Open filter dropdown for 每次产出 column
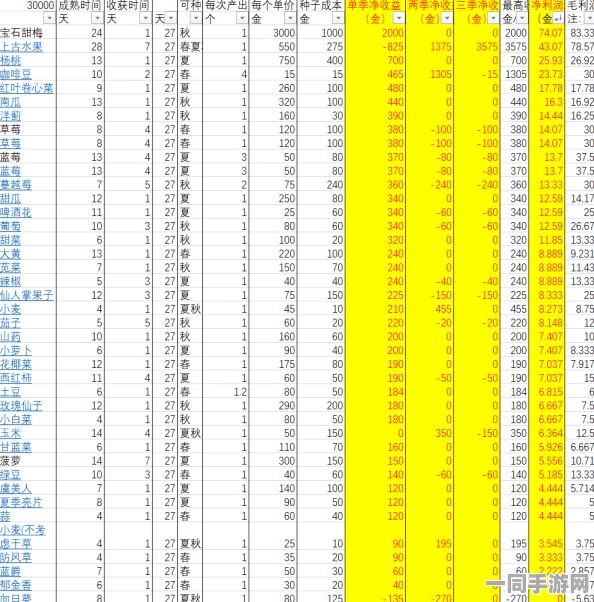 click(x=242, y=18)
